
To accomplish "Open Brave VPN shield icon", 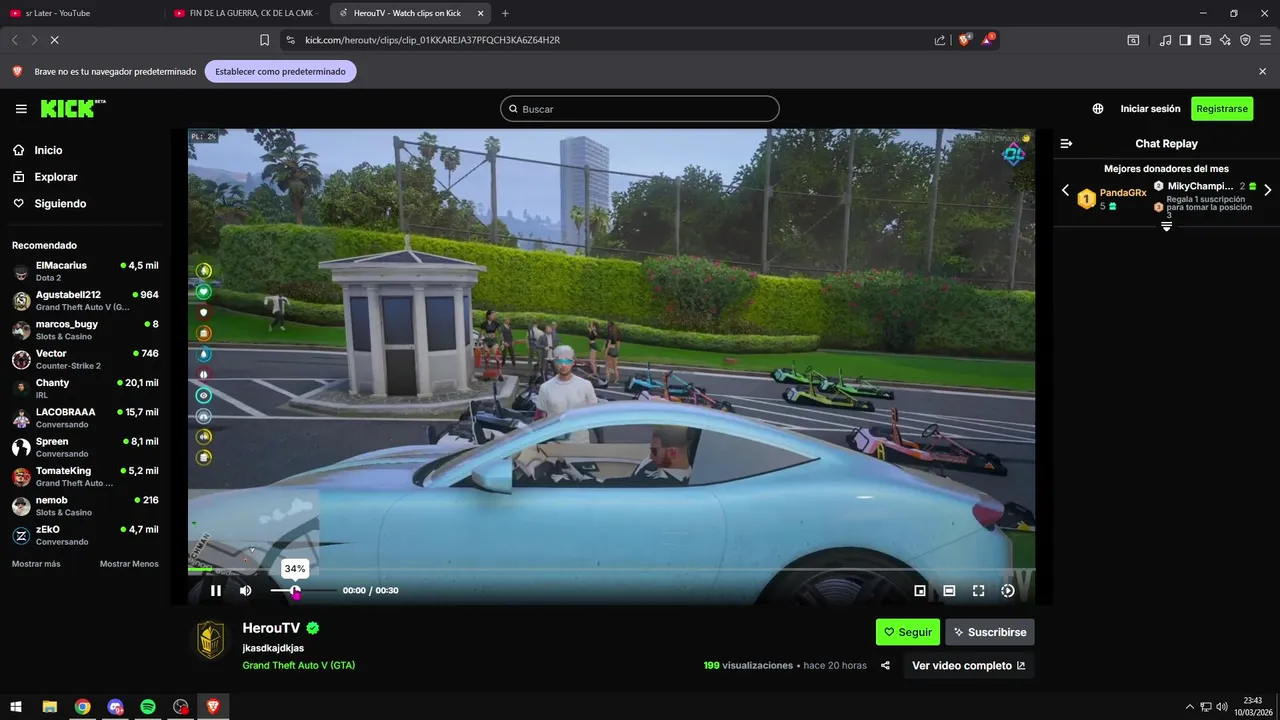I will point(1245,40).
